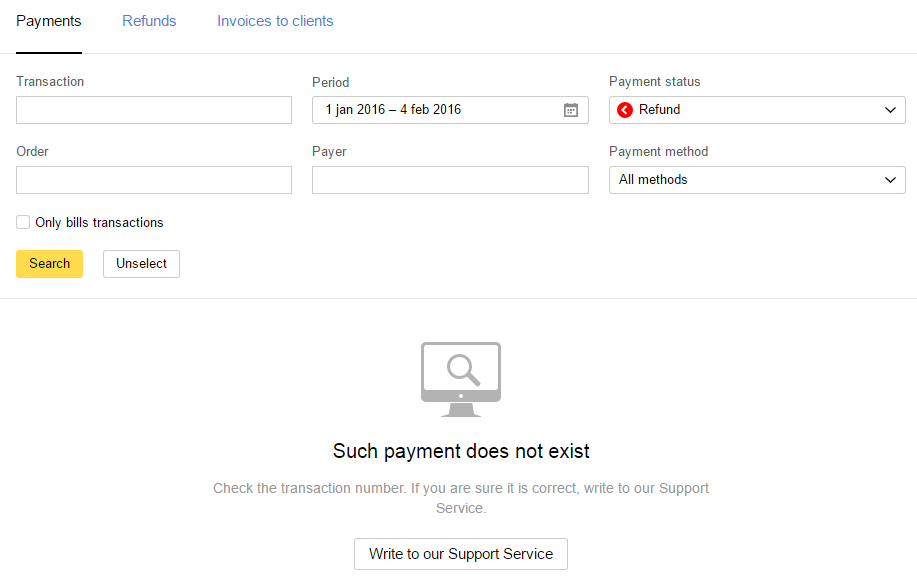This screenshot has height=581, width=917.
Task: Click the red Refund status icon
Action: 625,110
